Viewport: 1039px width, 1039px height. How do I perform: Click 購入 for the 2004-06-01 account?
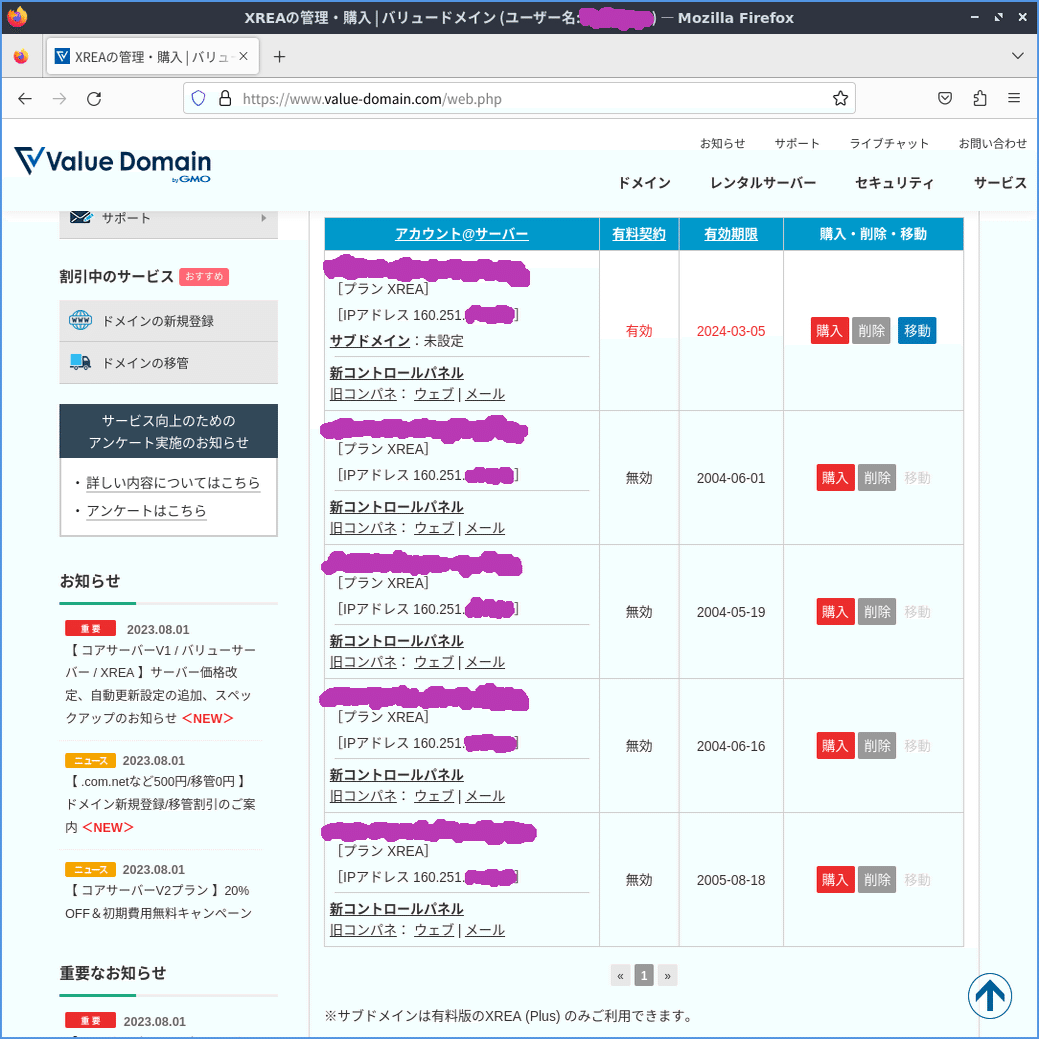click(835, 478)
